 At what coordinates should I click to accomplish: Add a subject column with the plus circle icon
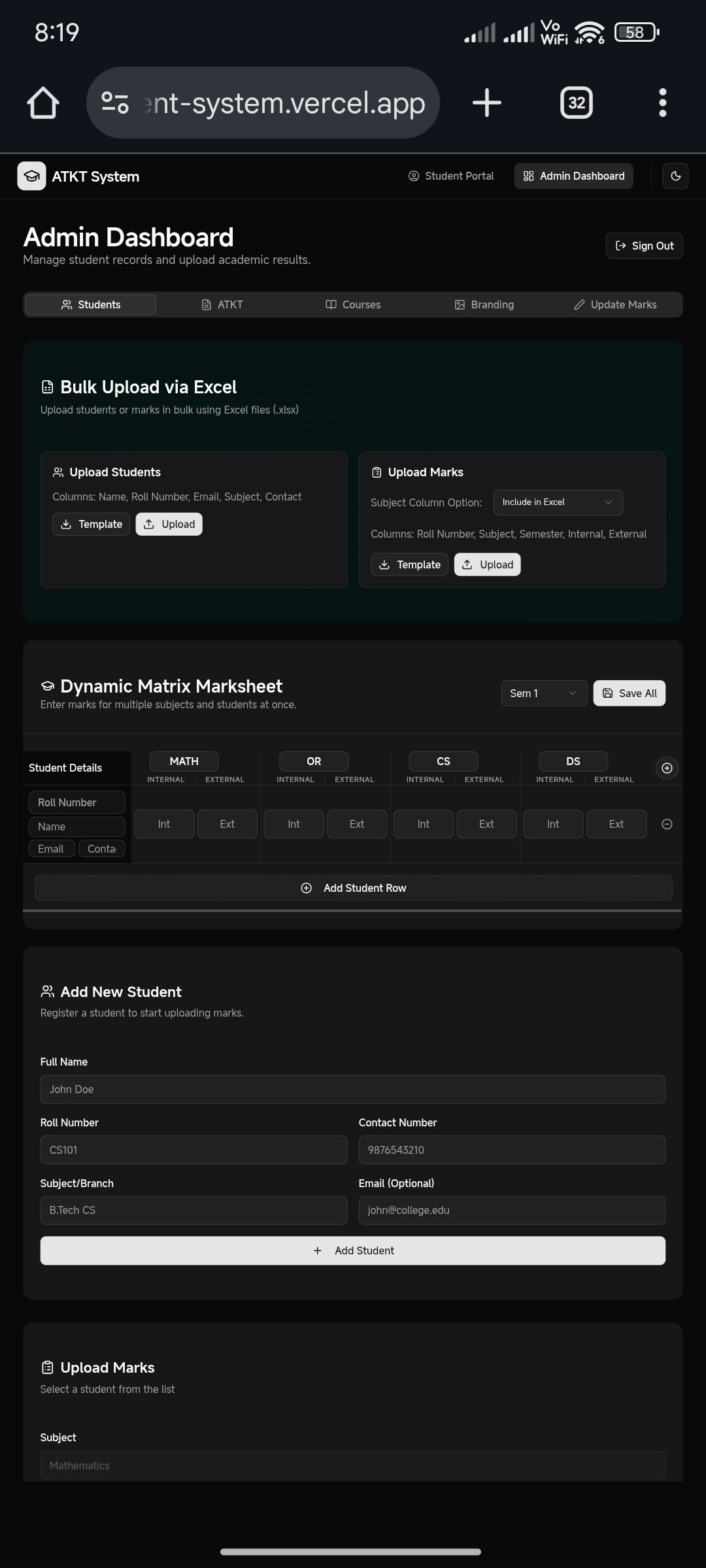point(667,768)
